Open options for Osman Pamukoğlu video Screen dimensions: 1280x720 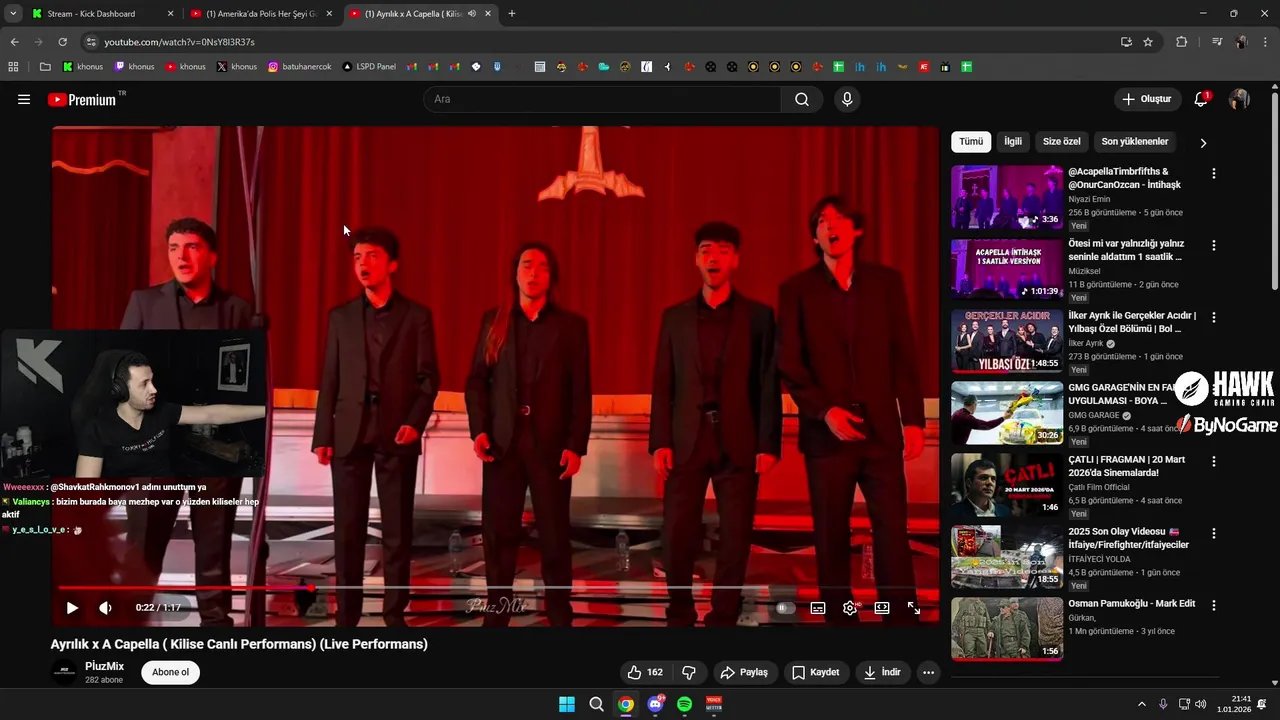tap(1214, 605)
